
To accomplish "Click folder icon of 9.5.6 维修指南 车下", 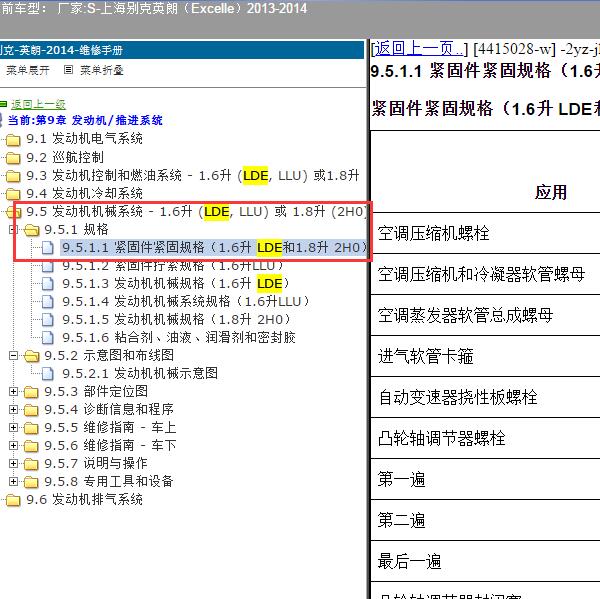I will coord(31,446).
